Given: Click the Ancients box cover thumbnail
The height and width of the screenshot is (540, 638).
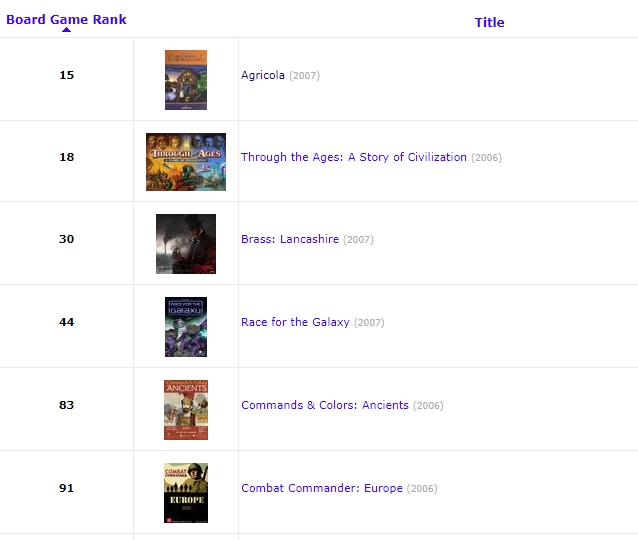Looking at the screenshot, I should pos(186,410).
